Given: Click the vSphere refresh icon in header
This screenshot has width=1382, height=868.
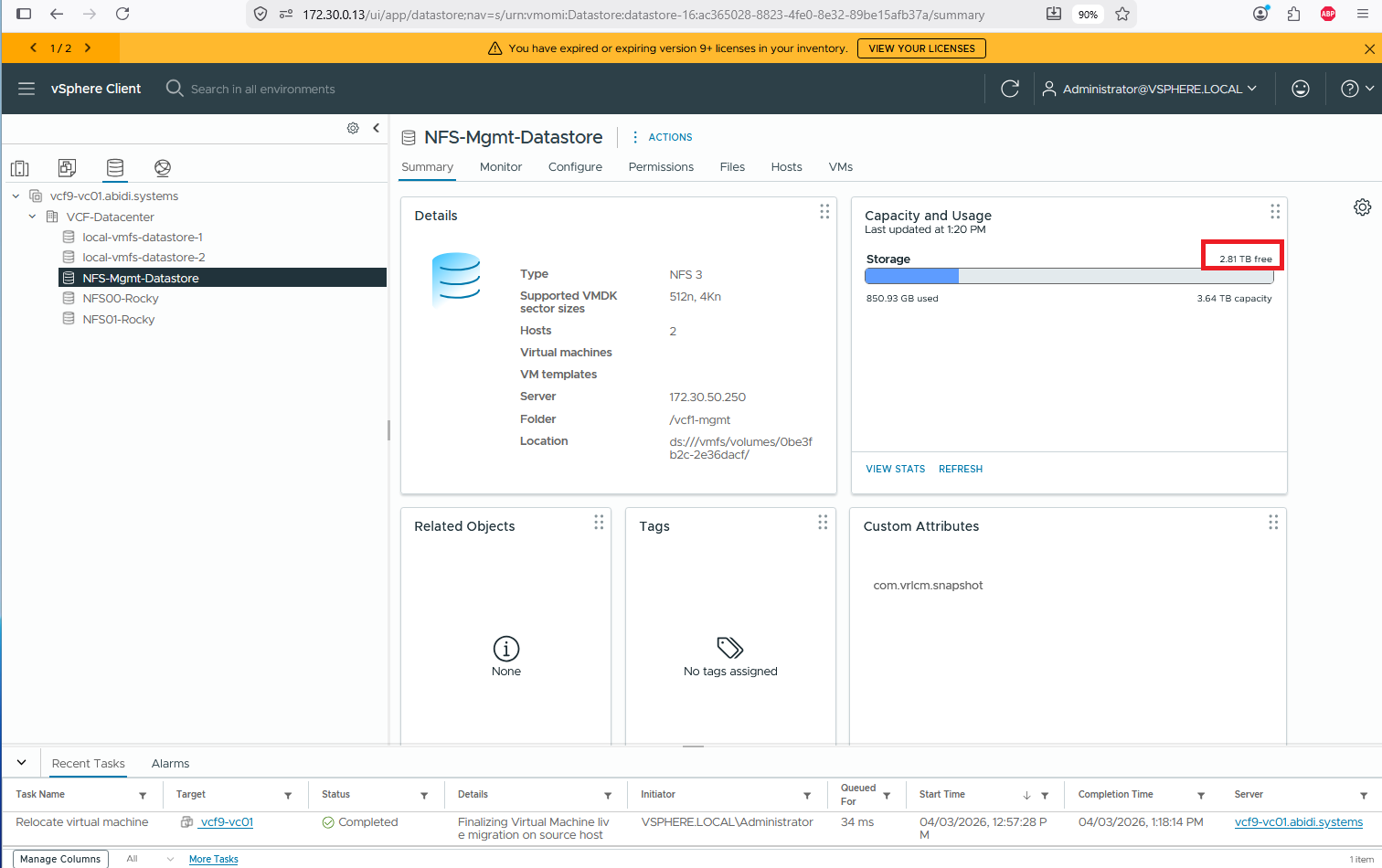Looking at the screenshot, I should (x=1010, y=89).
